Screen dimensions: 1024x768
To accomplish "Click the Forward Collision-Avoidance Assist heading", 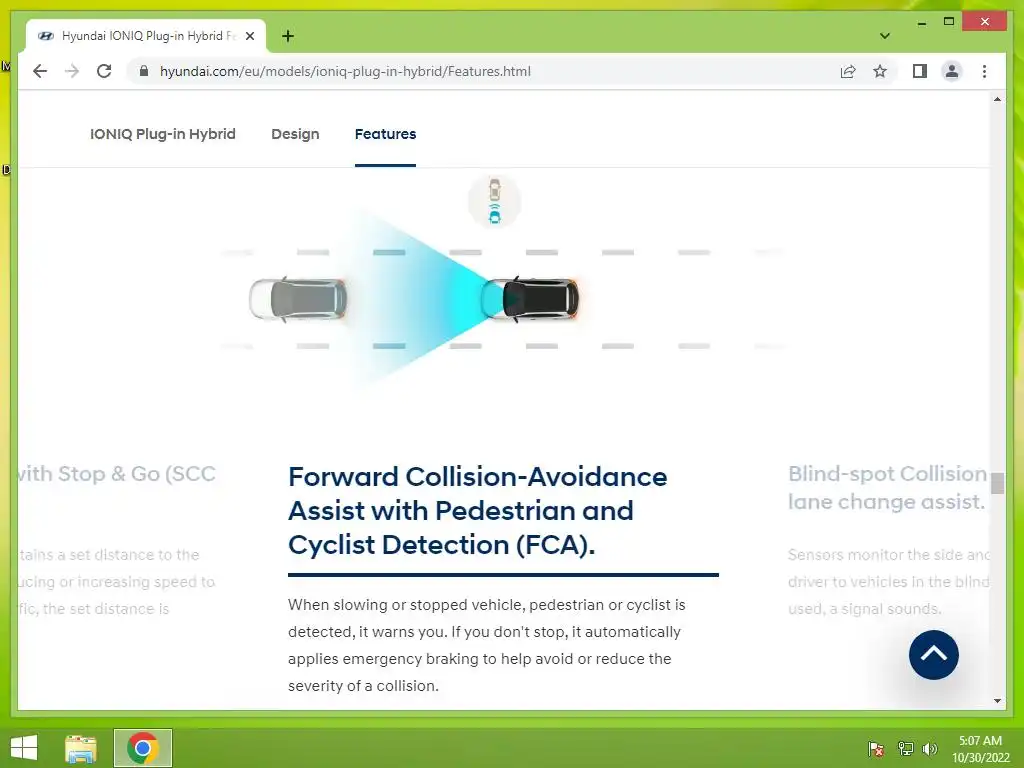I will pos(477,511).
